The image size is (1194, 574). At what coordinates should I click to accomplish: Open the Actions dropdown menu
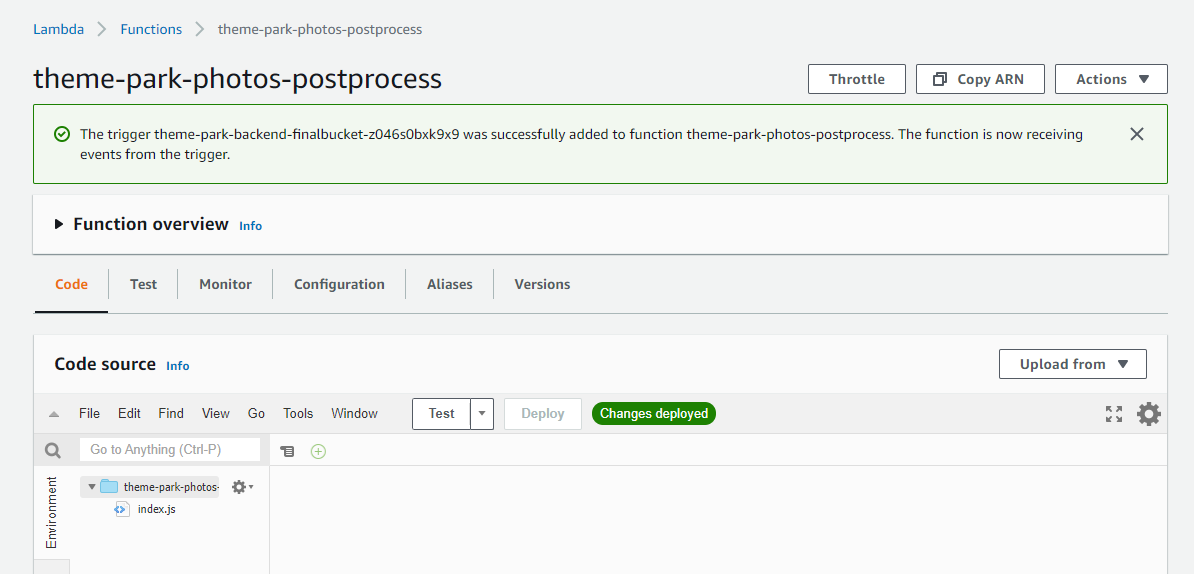coord(1111,79)
